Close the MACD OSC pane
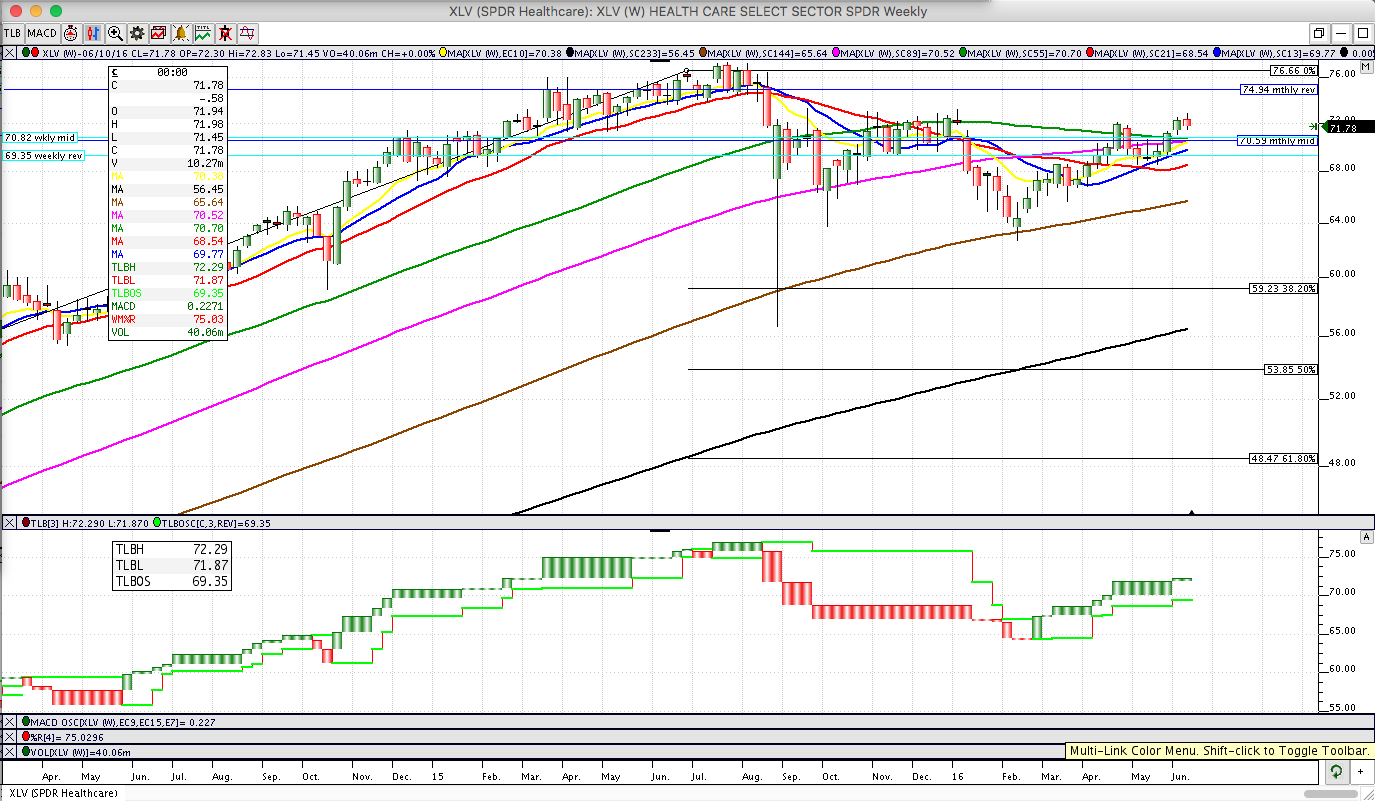This screenshot has height=801, width=1375. click(x=9, y=721)
